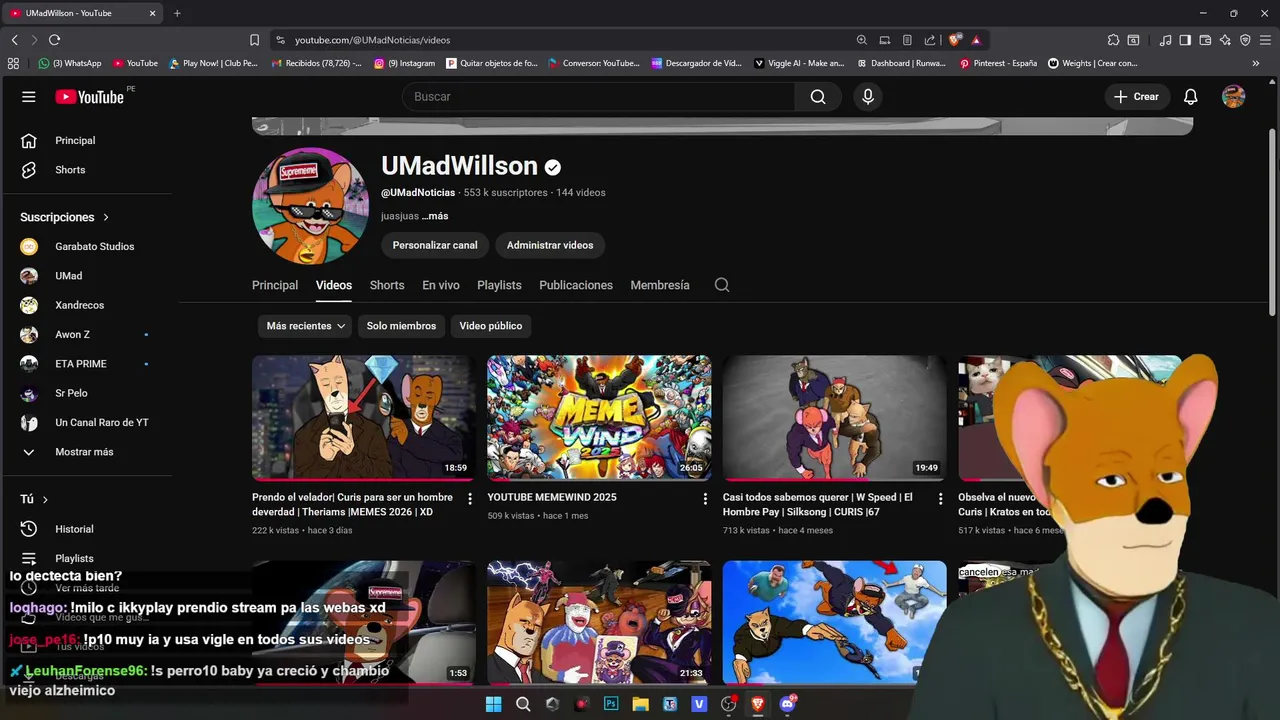Open the Más recientes sort dropdown
Viewport: 1280px width, 720px height.
click(305, 326)
